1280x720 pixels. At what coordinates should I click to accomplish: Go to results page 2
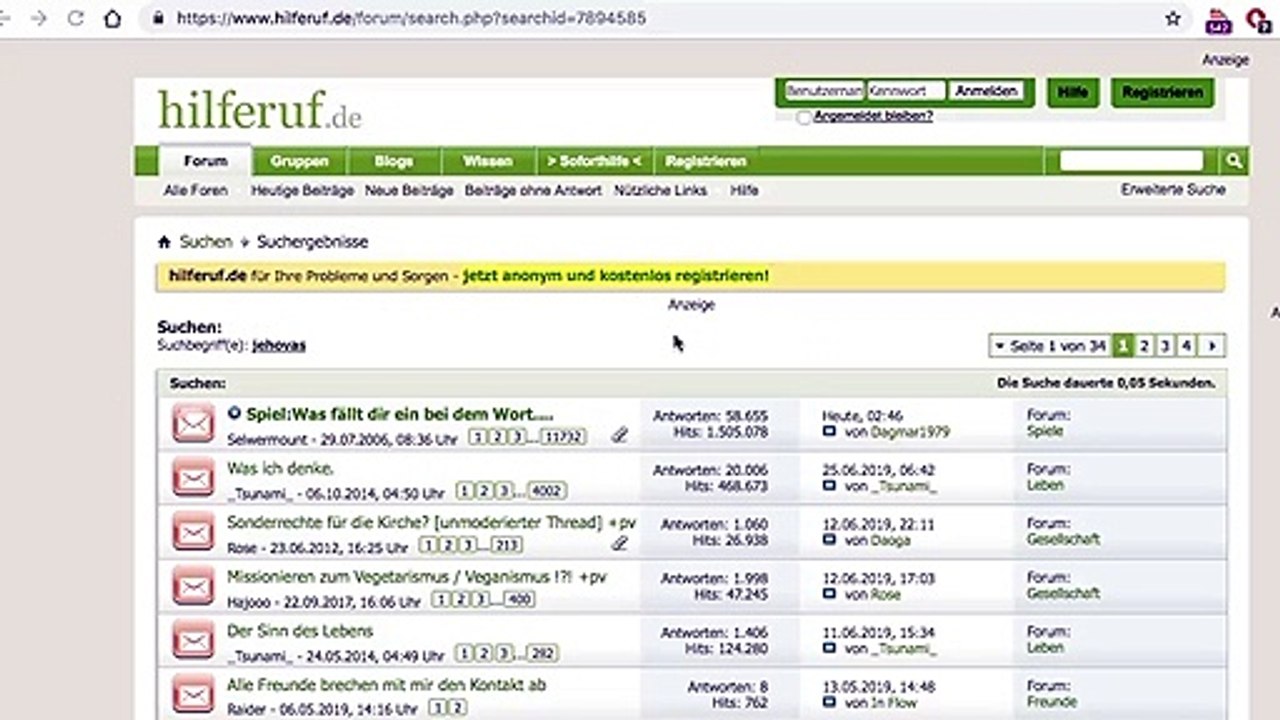point(1144,346)
